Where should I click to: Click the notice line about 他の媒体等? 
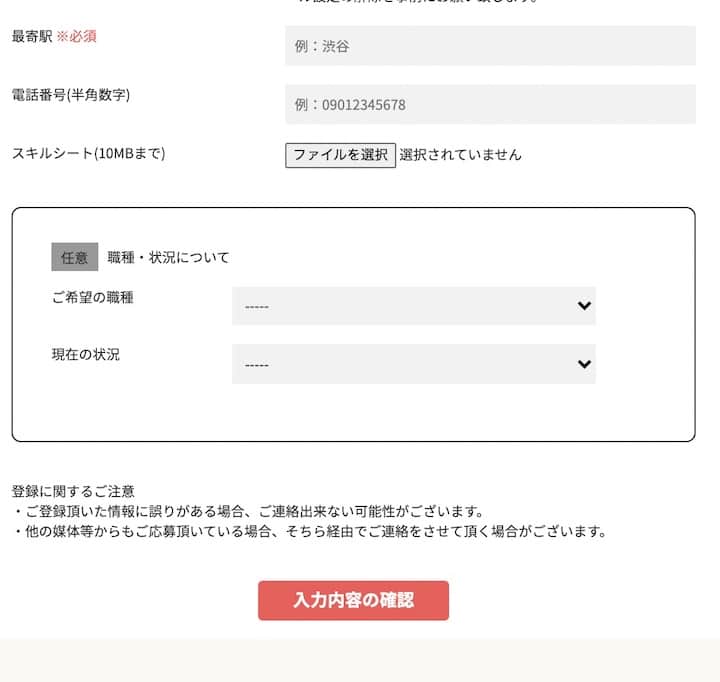pos(310,531)
